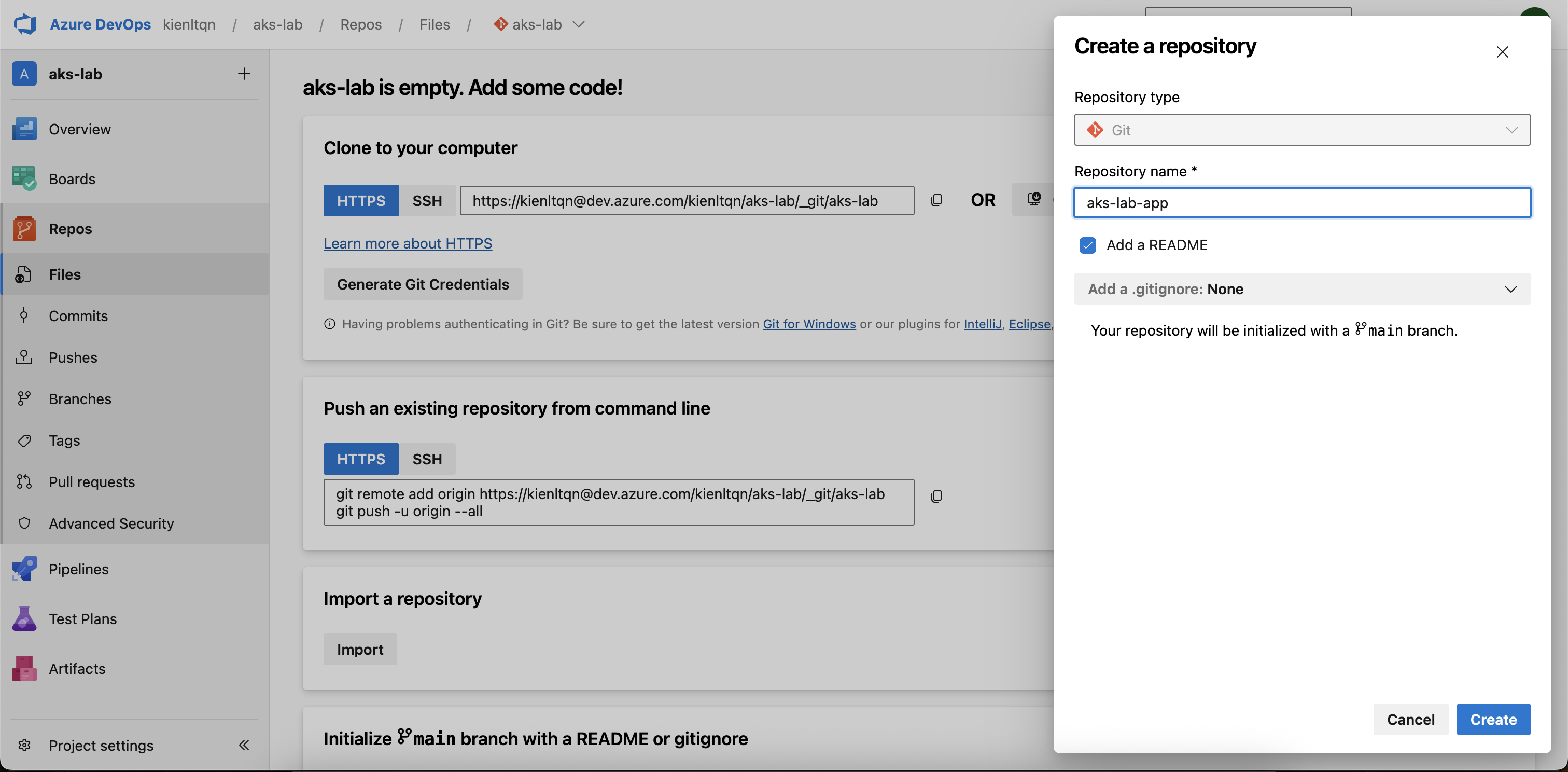Open the IntelliJ plugin link
The width and height of the screenshot is (1568, 772).
[982, 323]
